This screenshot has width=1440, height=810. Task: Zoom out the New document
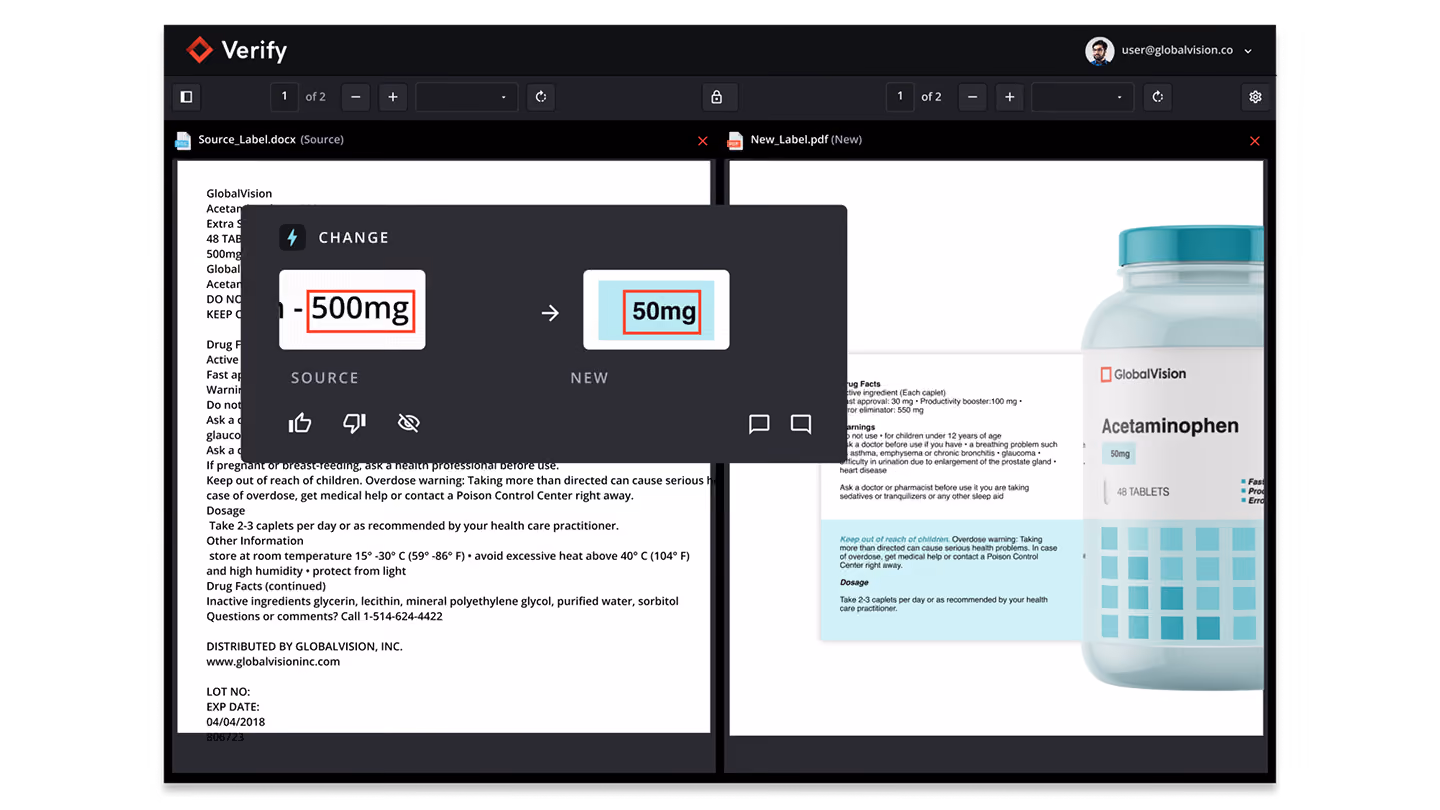point(972,97)
